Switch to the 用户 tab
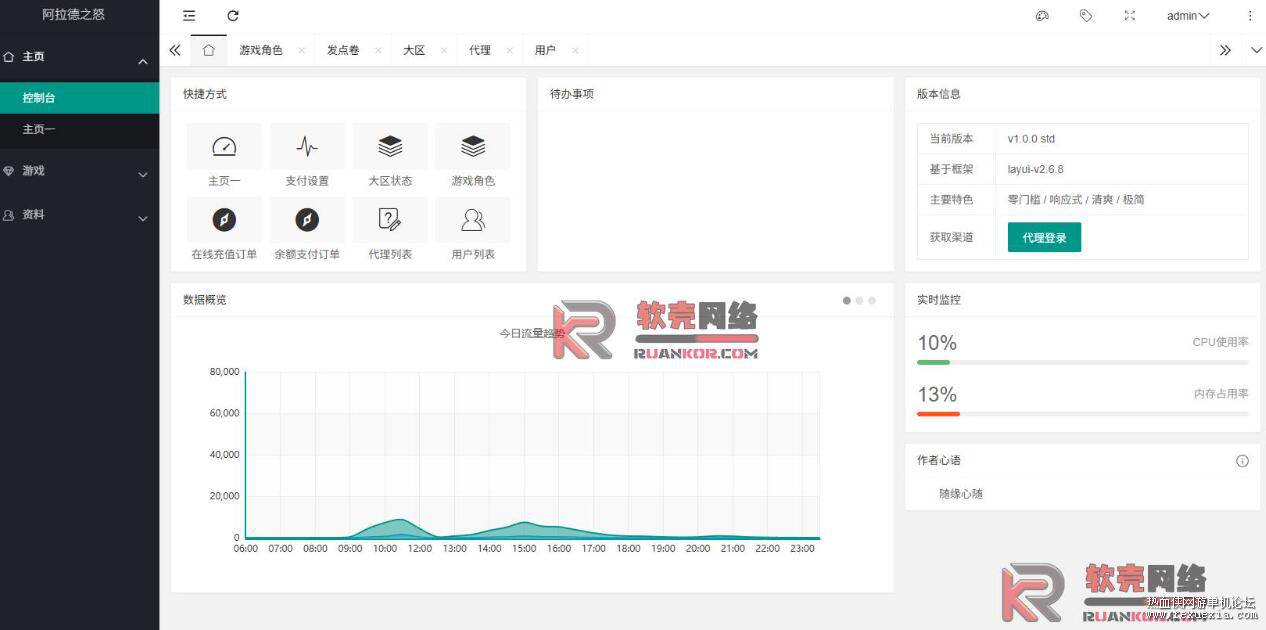The width and height of the screenshot is (1266, 630). tap(545, 50)
